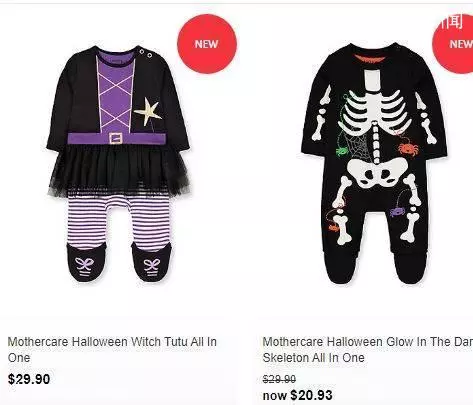473x405 pixels.
Task: Click the right witch shoe with bow
Action: click(x=151, y=262)
